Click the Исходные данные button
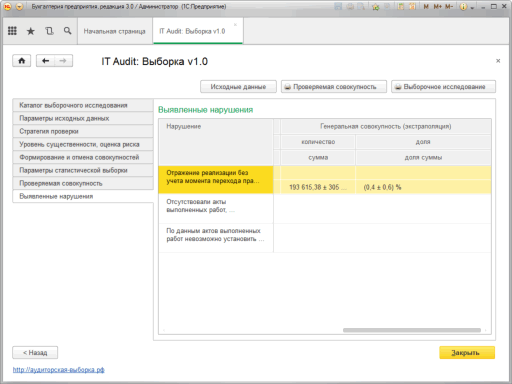 pos(238,87)
